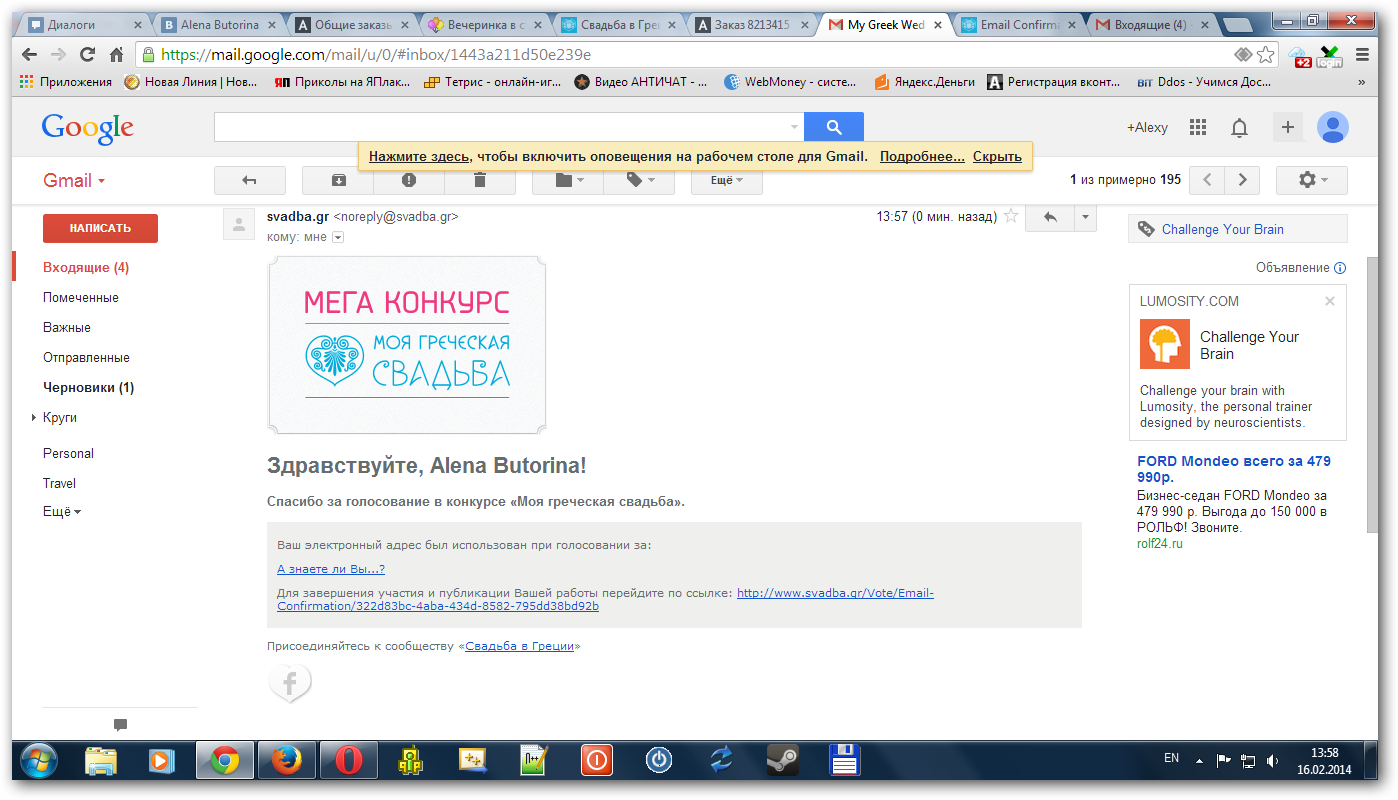Open the FORD Mondeo ad link

pyautogui.click(x=1234, y=469)
